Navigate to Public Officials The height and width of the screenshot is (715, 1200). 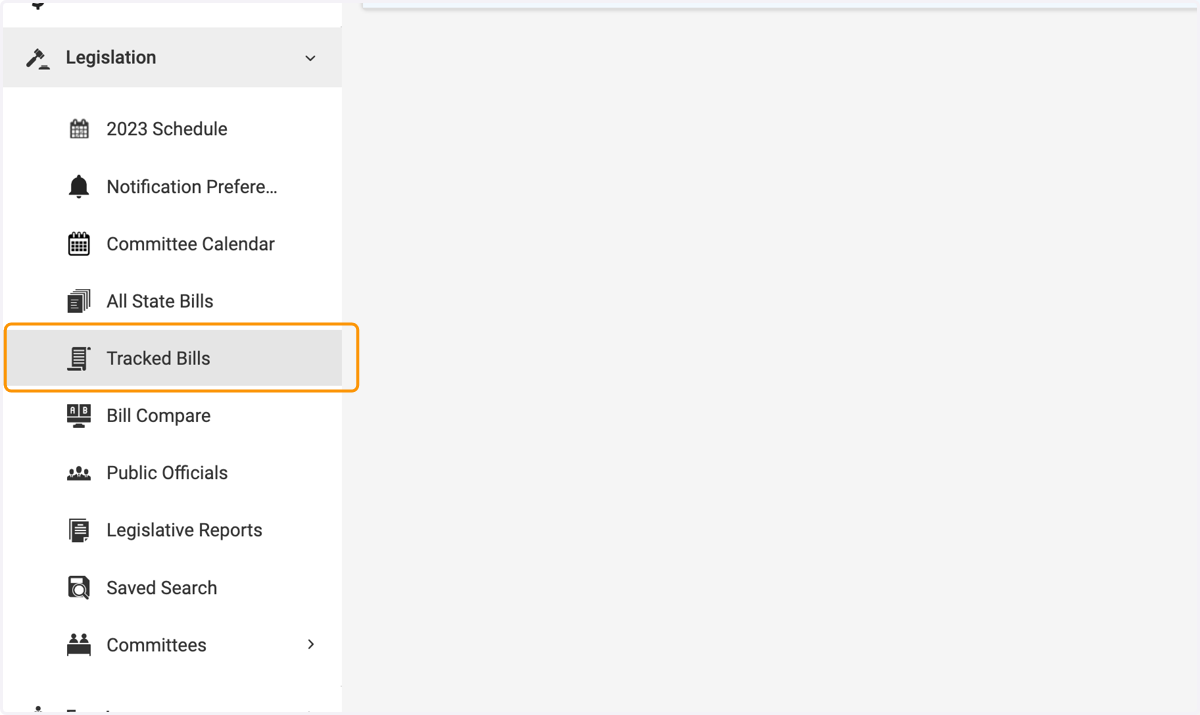pyautogui.click(x=167, y=473)
